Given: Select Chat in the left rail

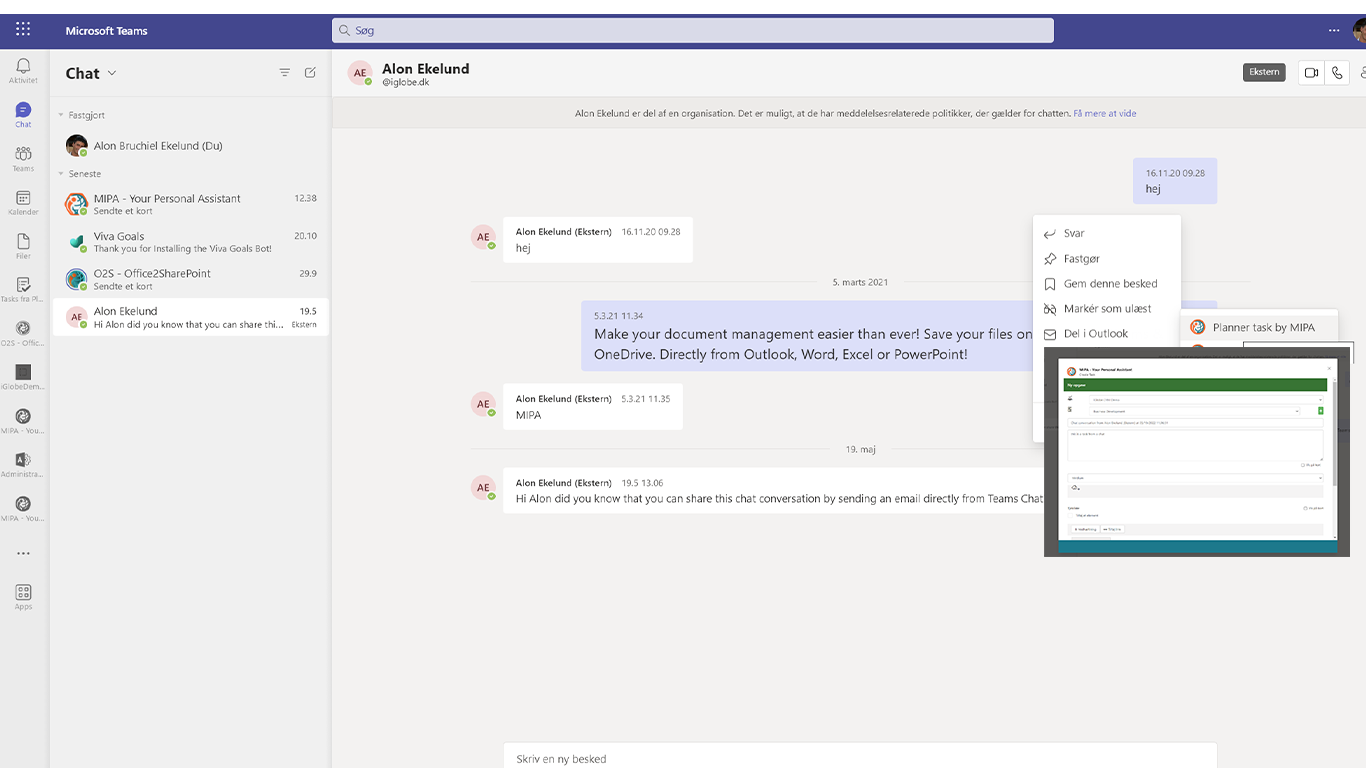Looking at the screenshot, I should (x=23, y=115).
